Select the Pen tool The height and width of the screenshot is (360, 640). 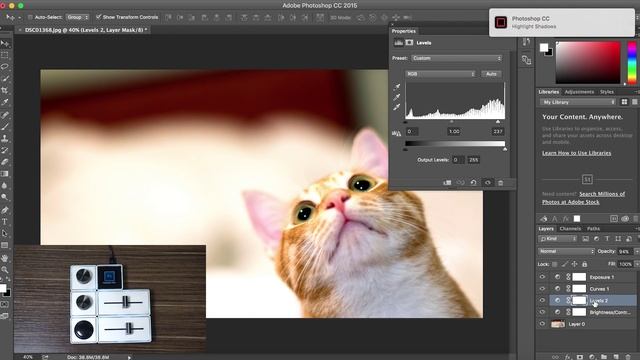pos(5,210)
